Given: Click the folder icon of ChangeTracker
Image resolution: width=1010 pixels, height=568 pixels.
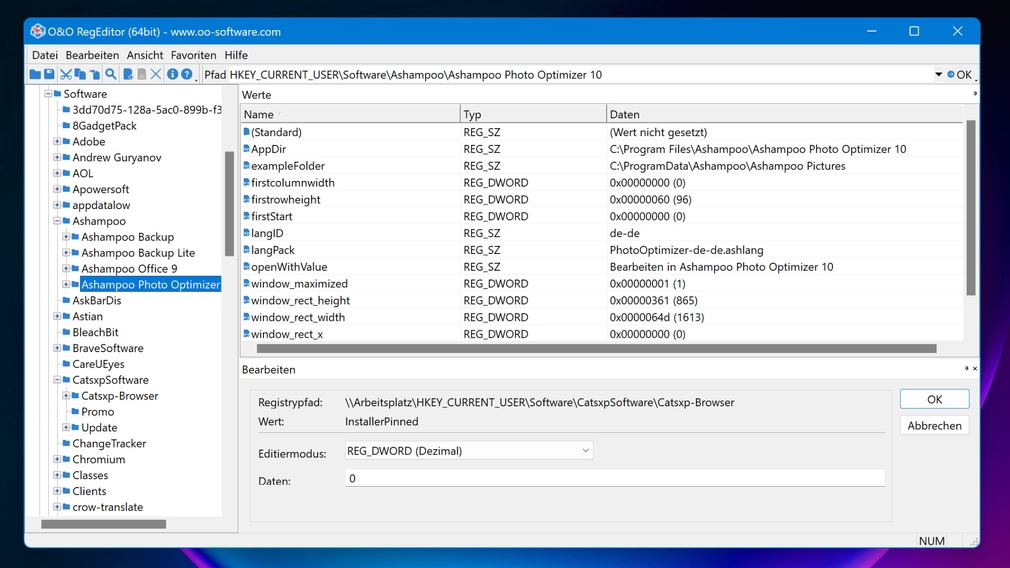Looking at the screenshot, I should [66, 444].
